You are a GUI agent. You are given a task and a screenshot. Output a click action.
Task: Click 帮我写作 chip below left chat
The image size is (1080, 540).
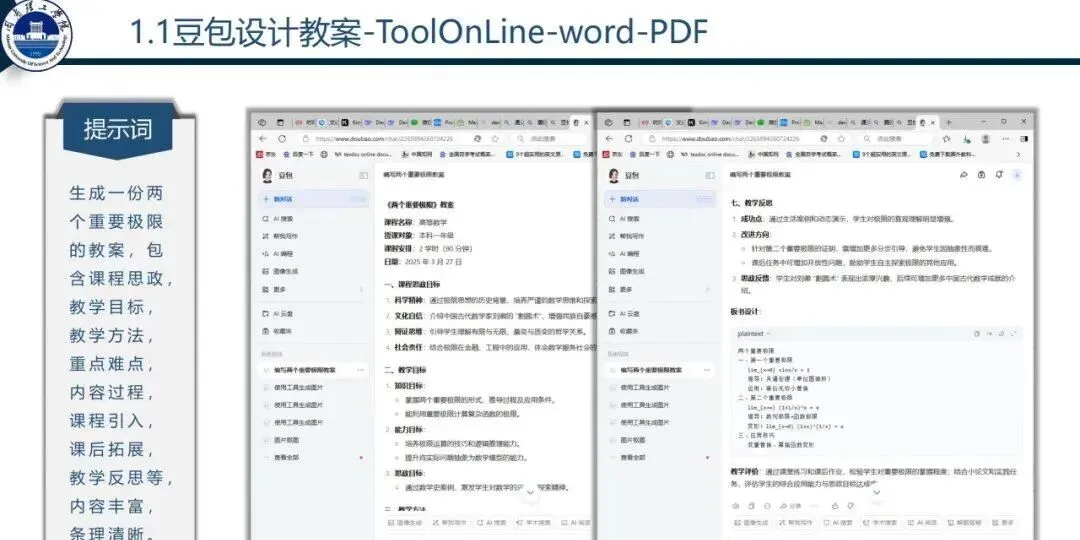449,523
